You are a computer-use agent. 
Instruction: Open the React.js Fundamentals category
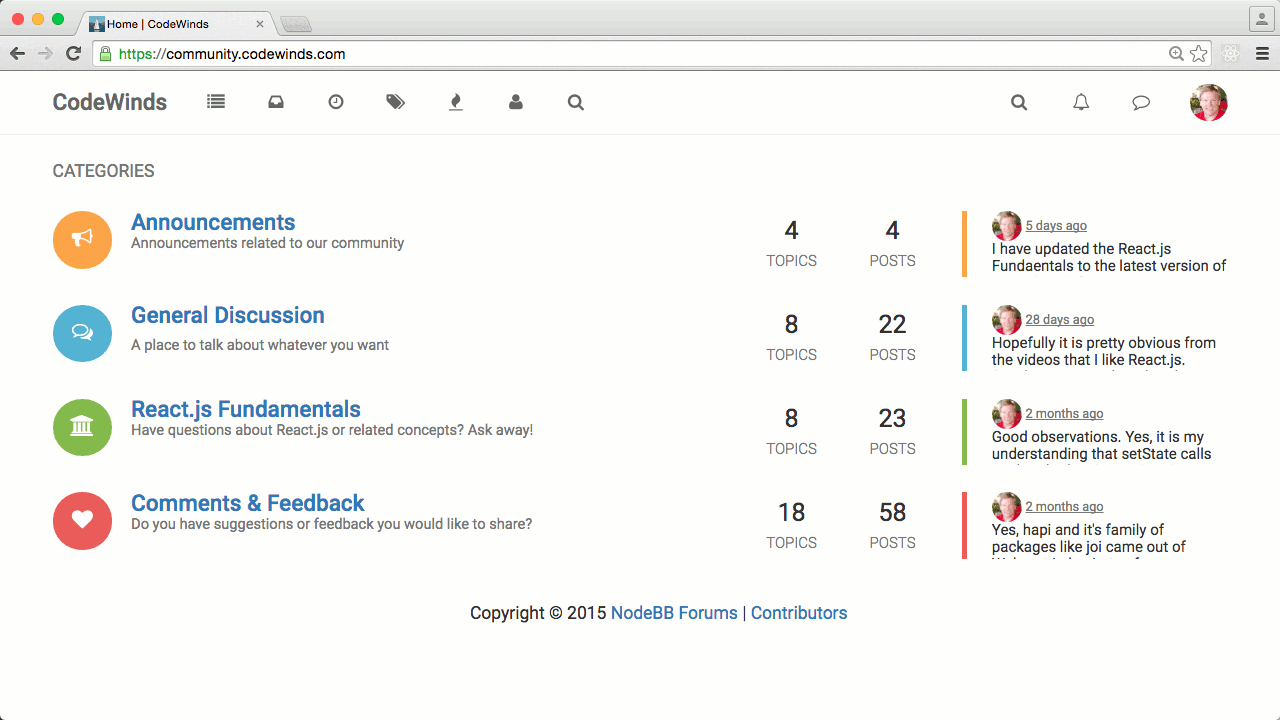[246, 409]
